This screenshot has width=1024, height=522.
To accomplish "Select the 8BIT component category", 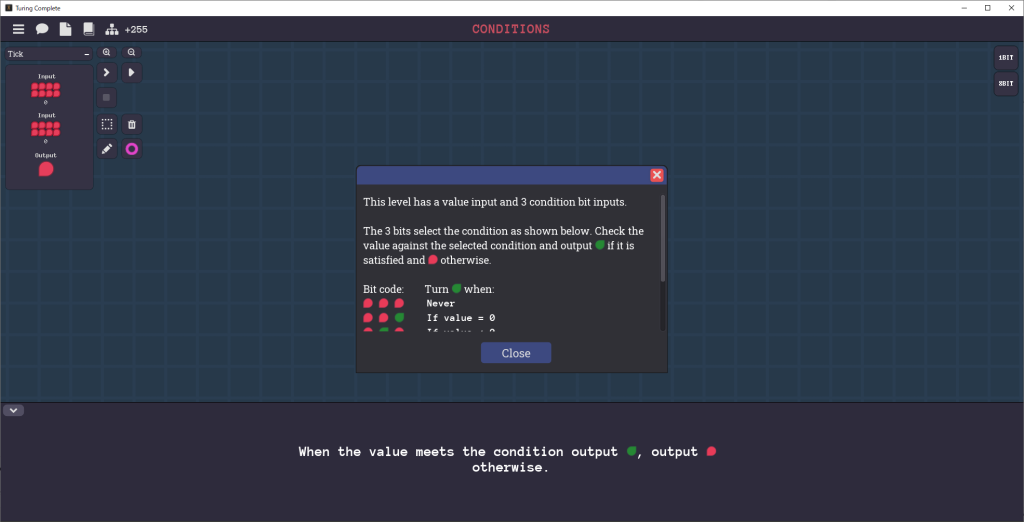I will (x=1005, y=84).
